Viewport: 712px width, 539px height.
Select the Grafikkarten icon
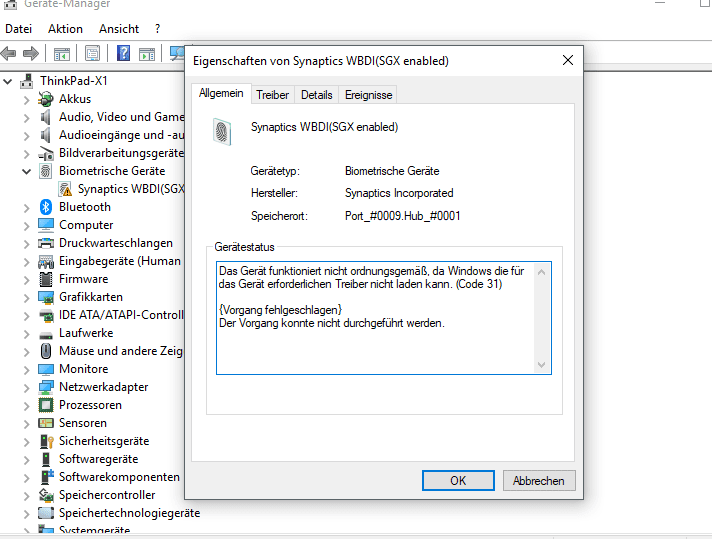(x=46, y=297)
